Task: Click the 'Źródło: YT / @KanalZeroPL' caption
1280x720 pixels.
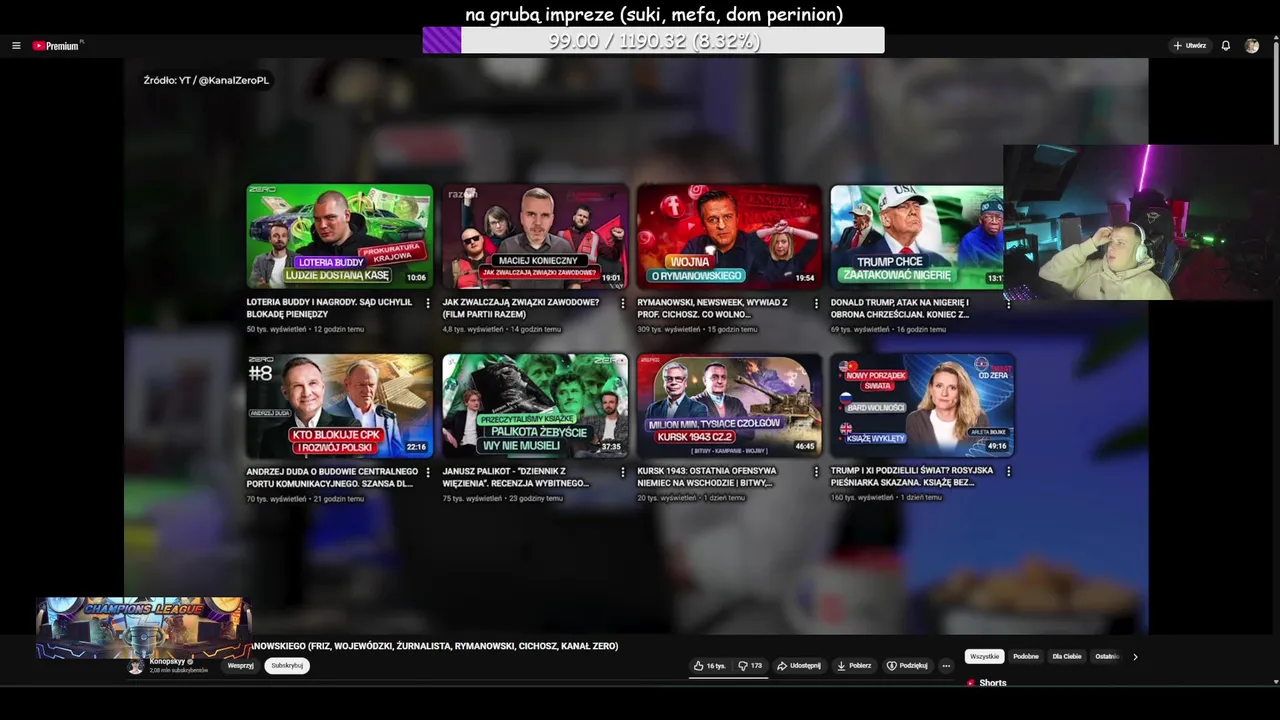Action: (206, 80)
